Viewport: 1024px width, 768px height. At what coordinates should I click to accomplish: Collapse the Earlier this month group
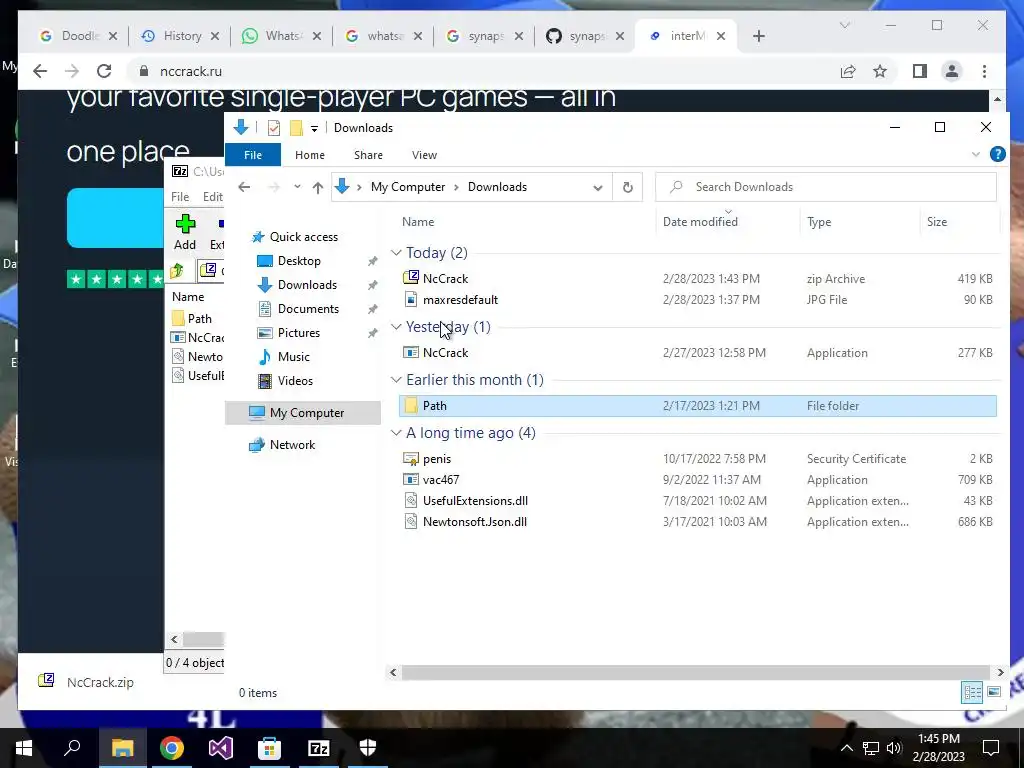(x=396, y=379)
